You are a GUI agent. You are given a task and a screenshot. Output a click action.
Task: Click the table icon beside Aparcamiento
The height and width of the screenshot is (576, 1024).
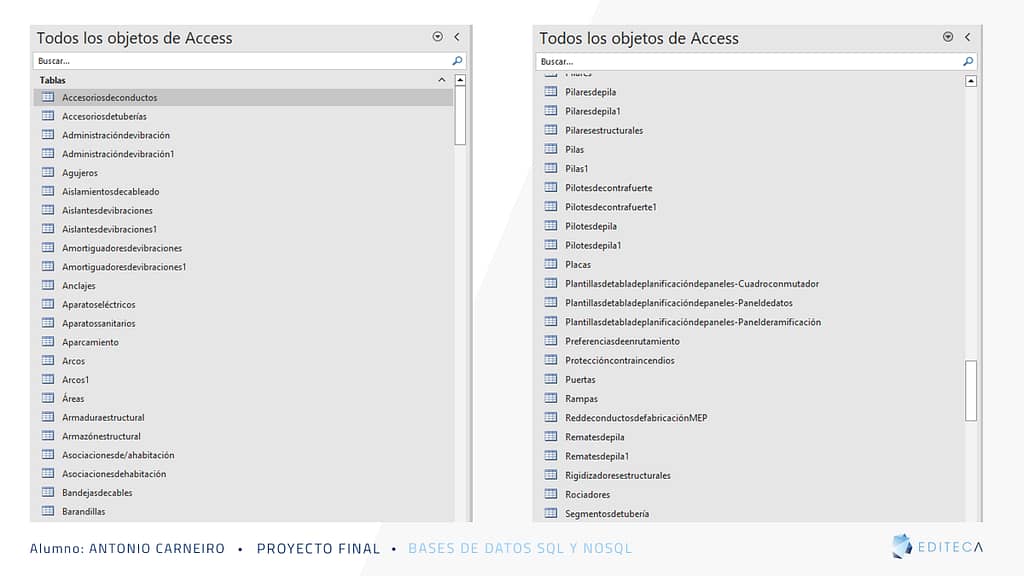click(48, 342)
